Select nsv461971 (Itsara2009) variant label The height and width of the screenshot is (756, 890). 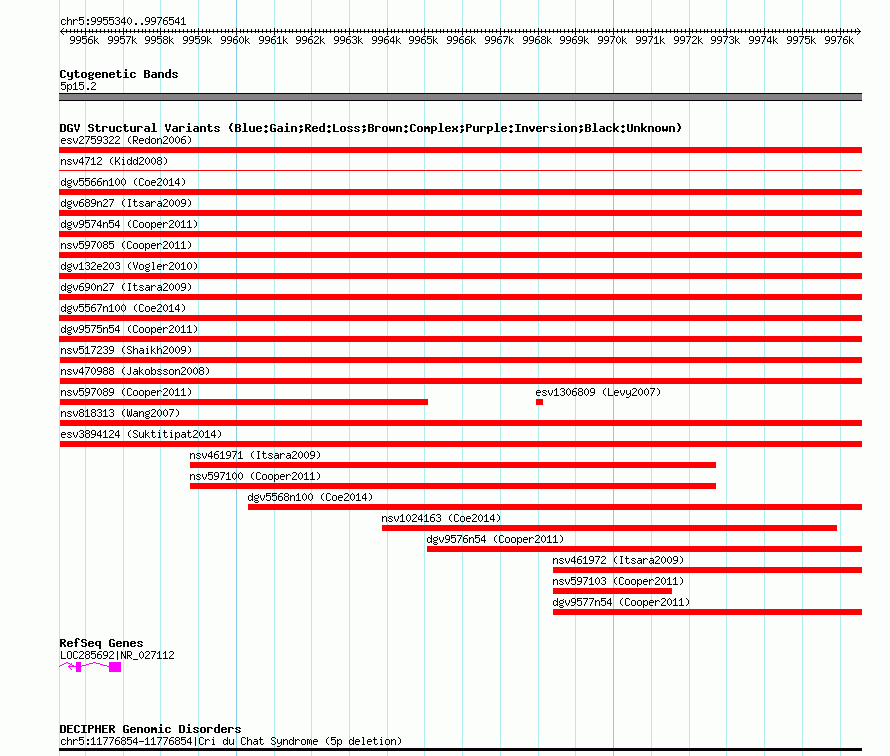[255, 455]
